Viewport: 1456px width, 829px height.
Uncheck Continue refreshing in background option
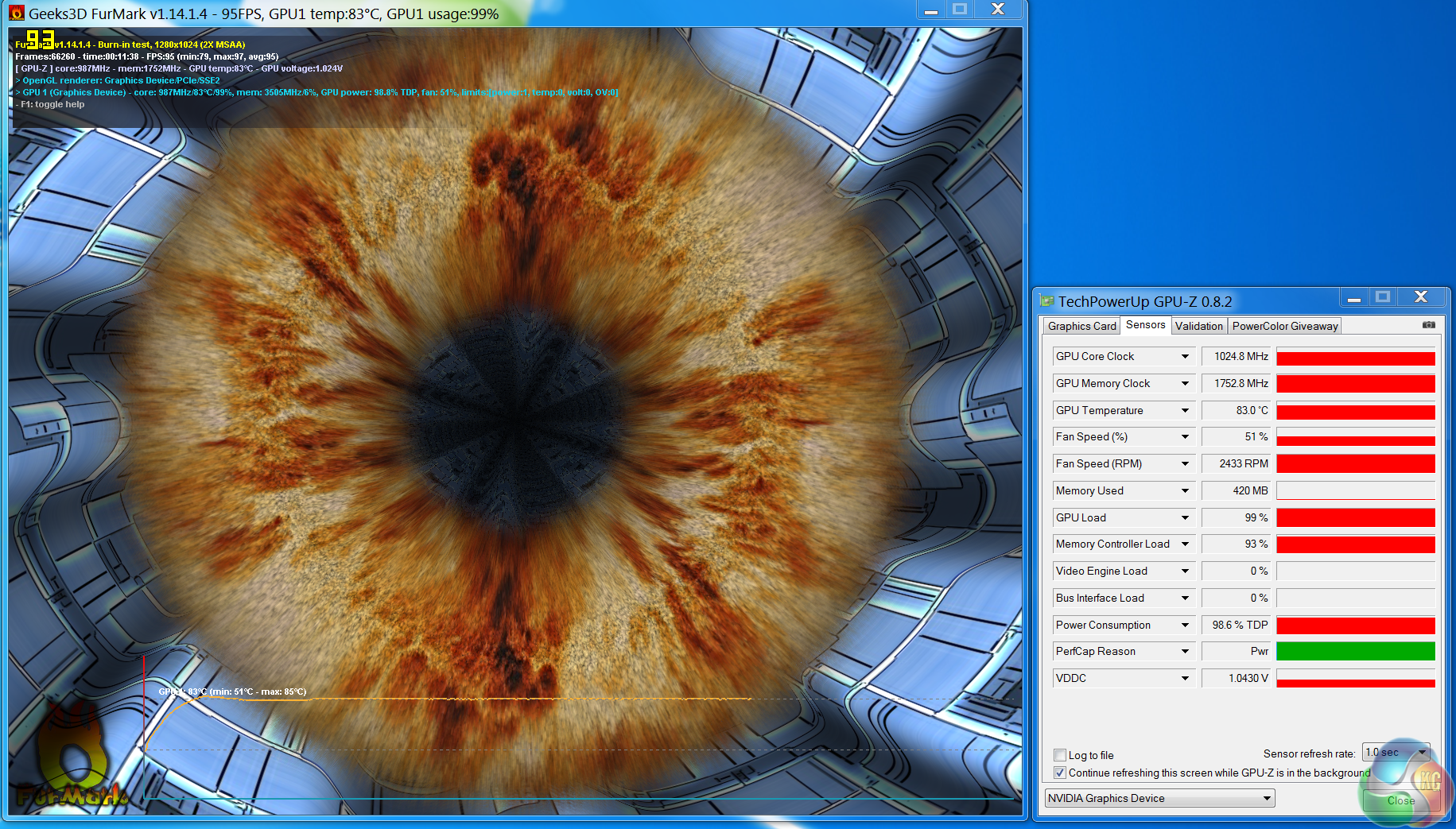[x=1060, y=773]
